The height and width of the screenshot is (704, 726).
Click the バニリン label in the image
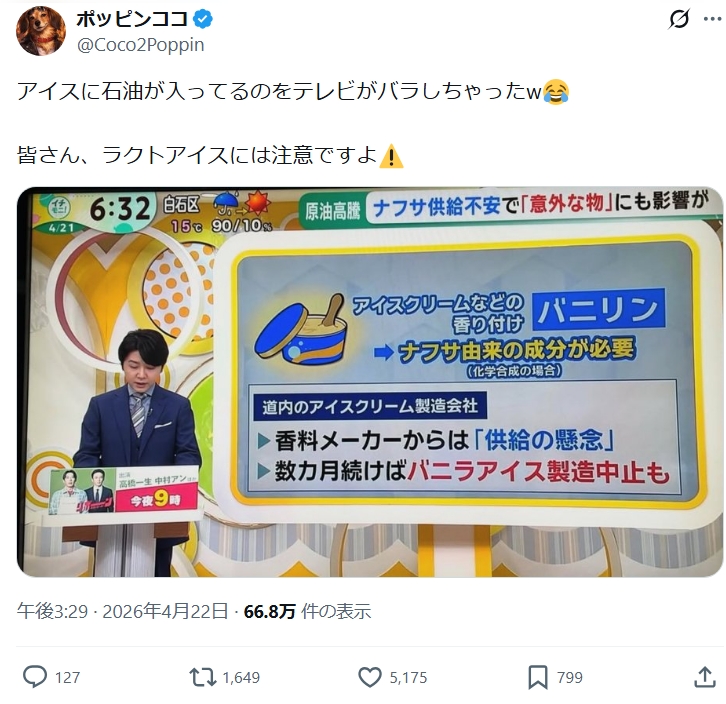pos(598,309)
